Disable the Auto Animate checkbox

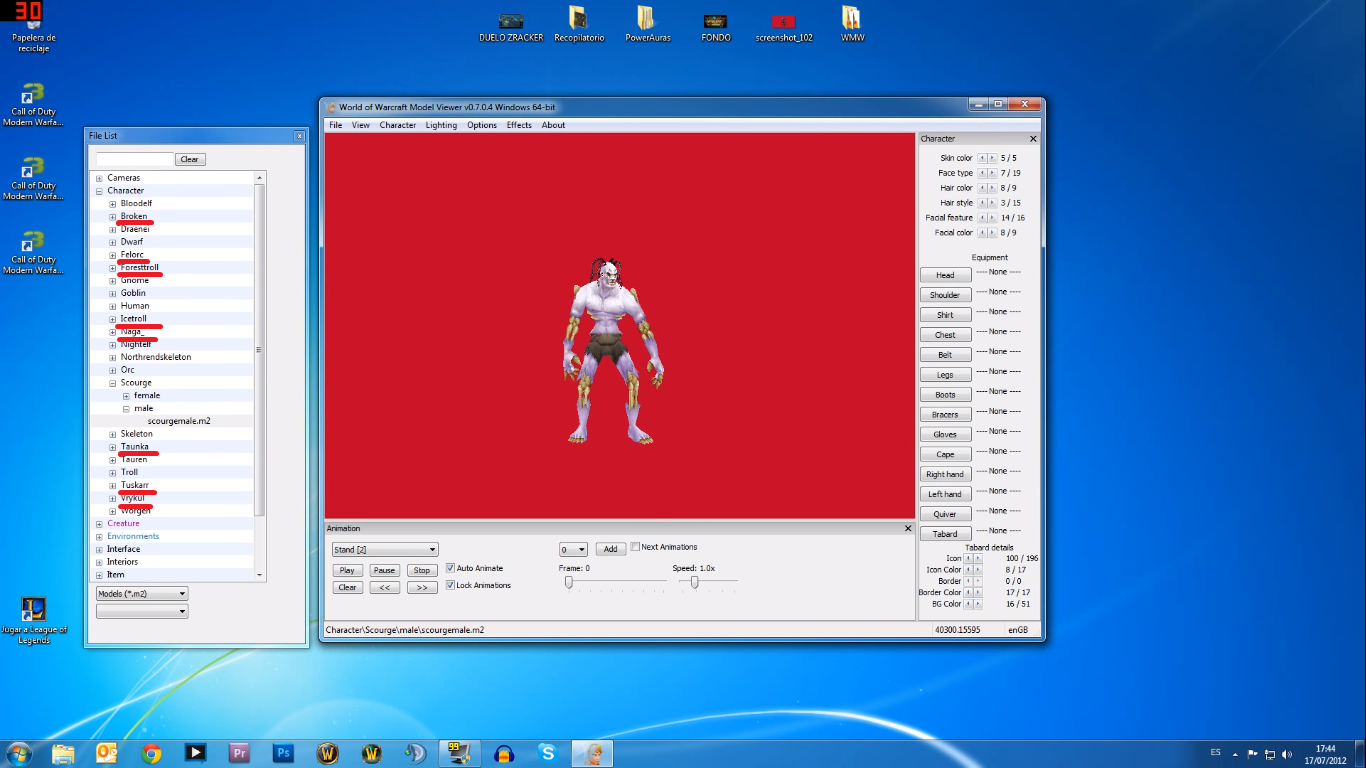tap(450, 568)
